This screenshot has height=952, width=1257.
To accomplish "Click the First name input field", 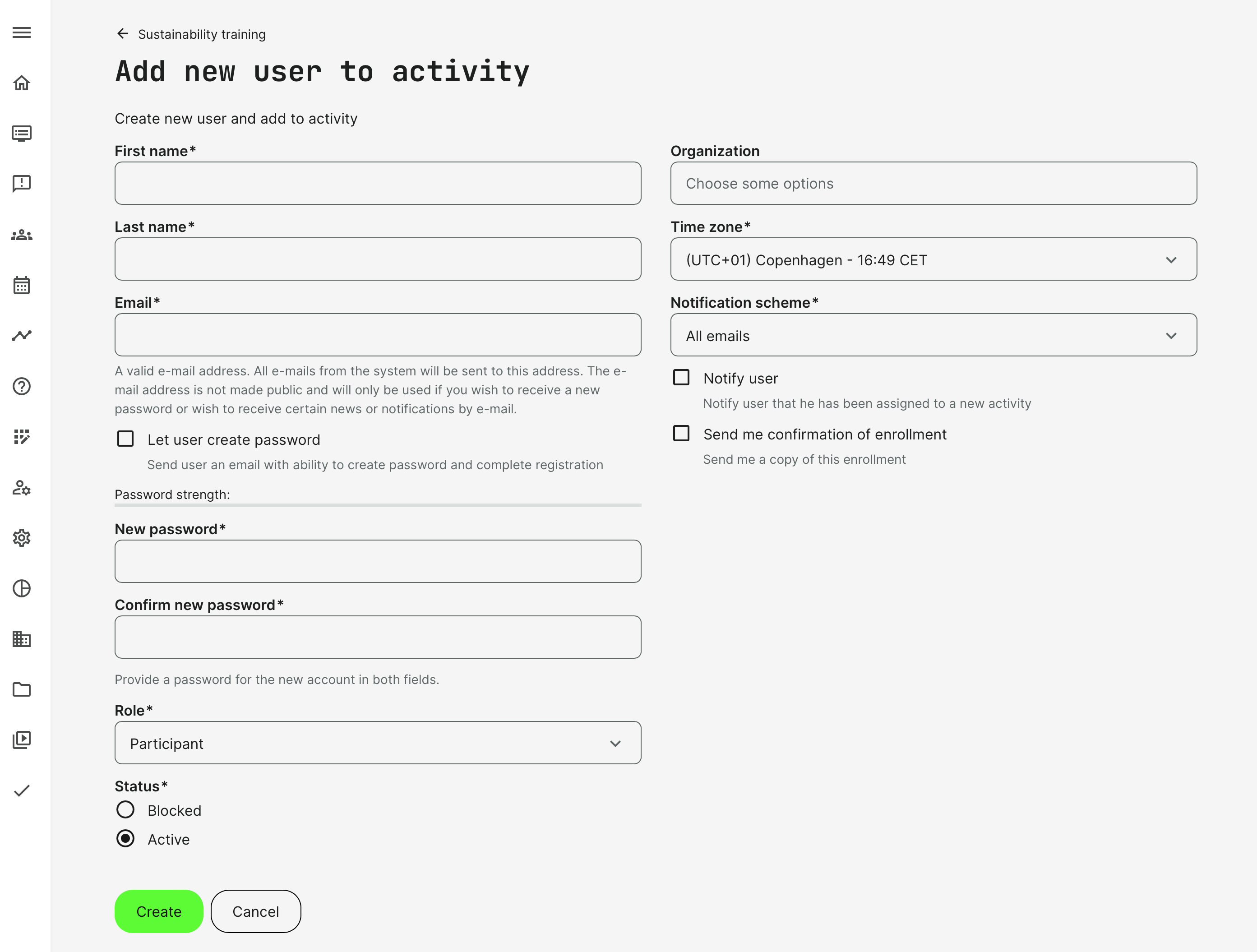I will point(377,183).
